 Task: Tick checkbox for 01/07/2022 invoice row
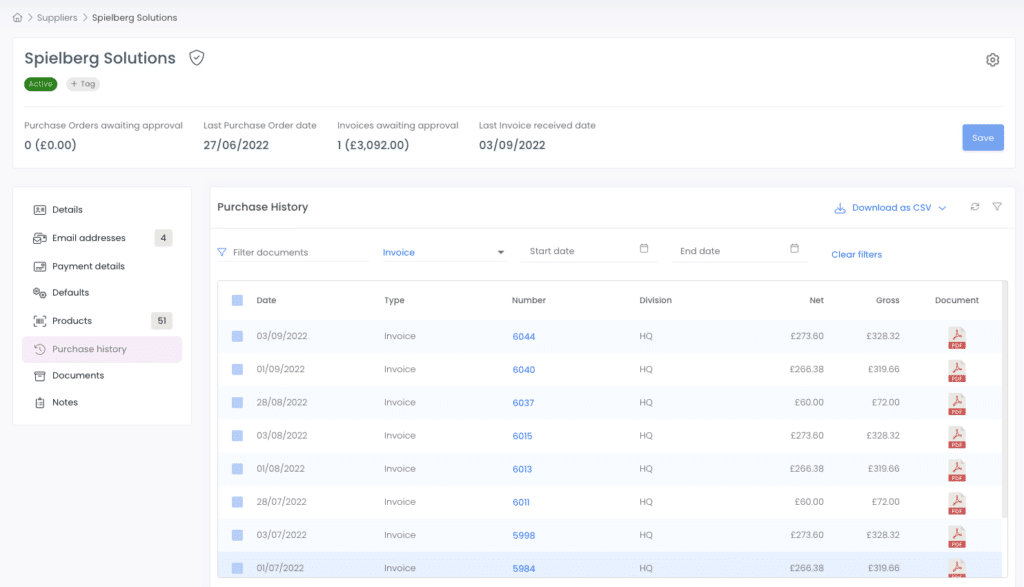[237, 568]
